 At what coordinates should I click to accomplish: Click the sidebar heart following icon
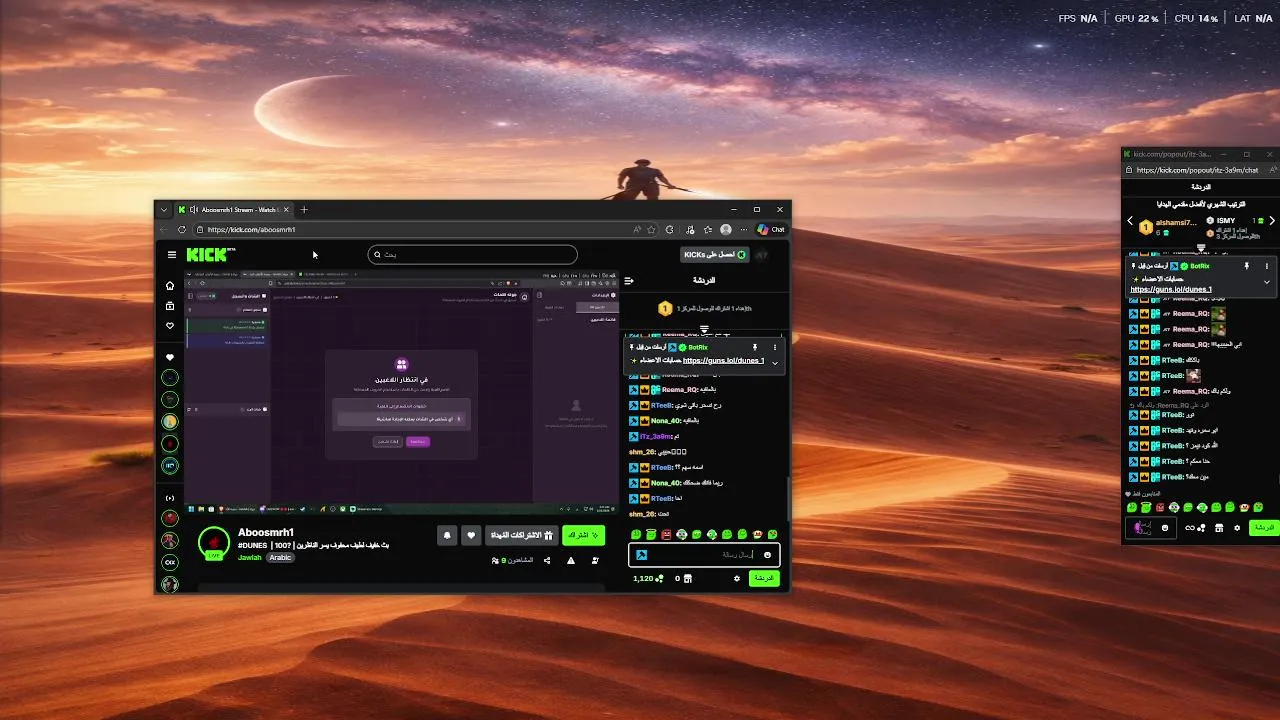coord(170,326)
